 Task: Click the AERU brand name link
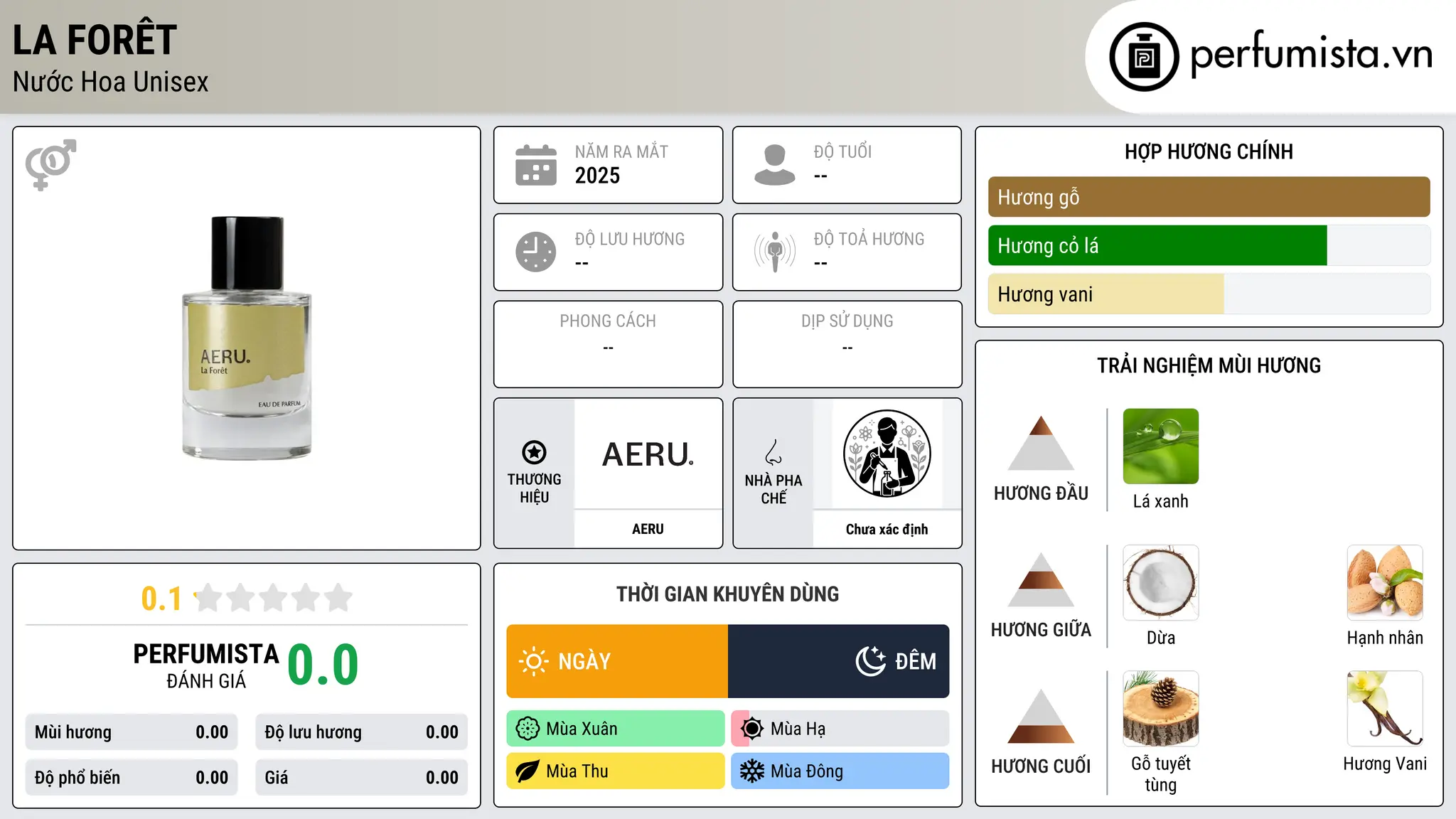pyautogui.click(x=648, y=529)
